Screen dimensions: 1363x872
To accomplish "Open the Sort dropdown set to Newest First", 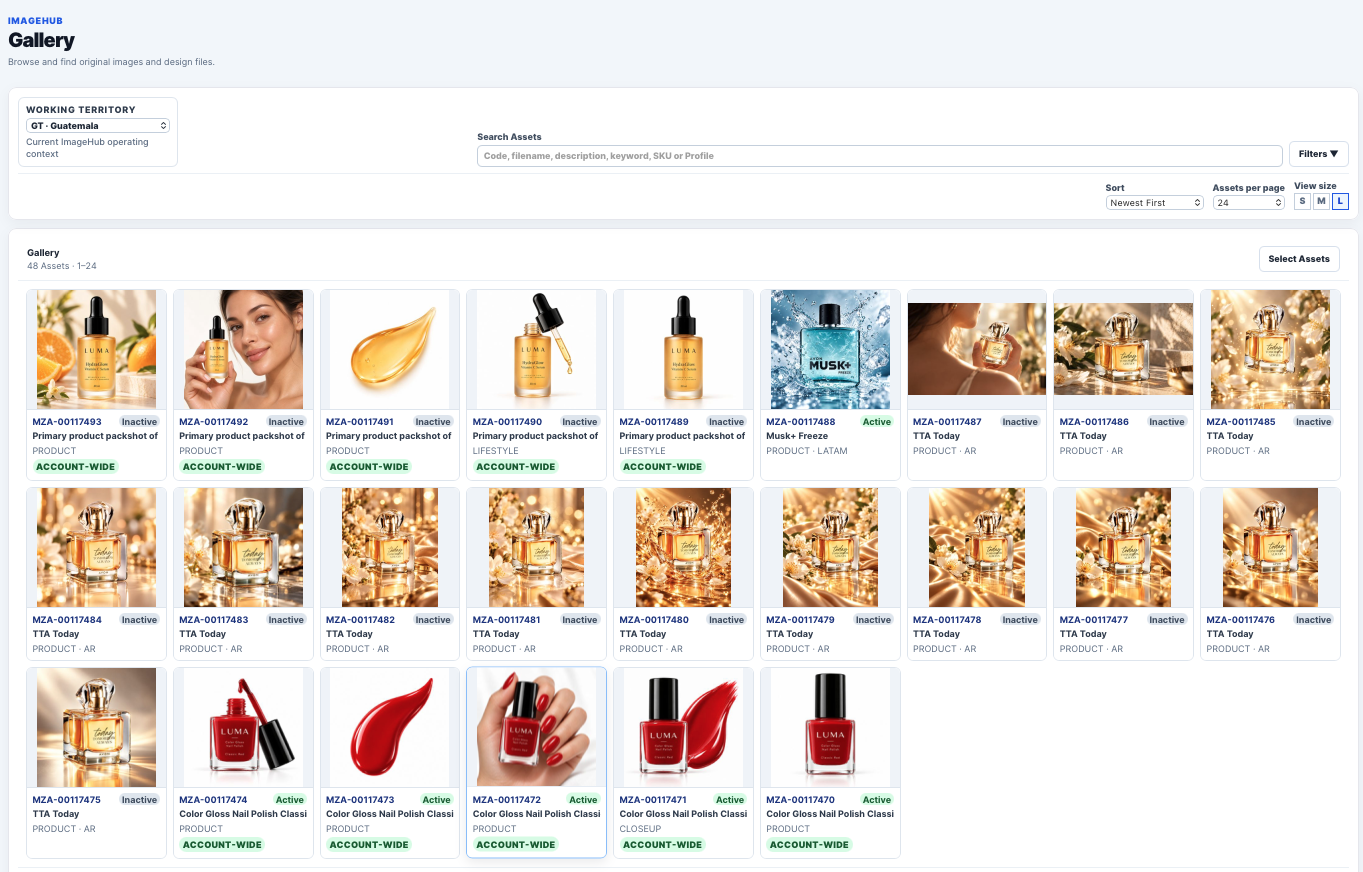I will [1154, 203].
